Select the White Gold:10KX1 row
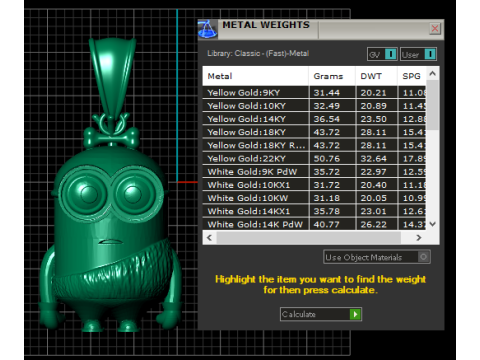 (x=314, y=185)
